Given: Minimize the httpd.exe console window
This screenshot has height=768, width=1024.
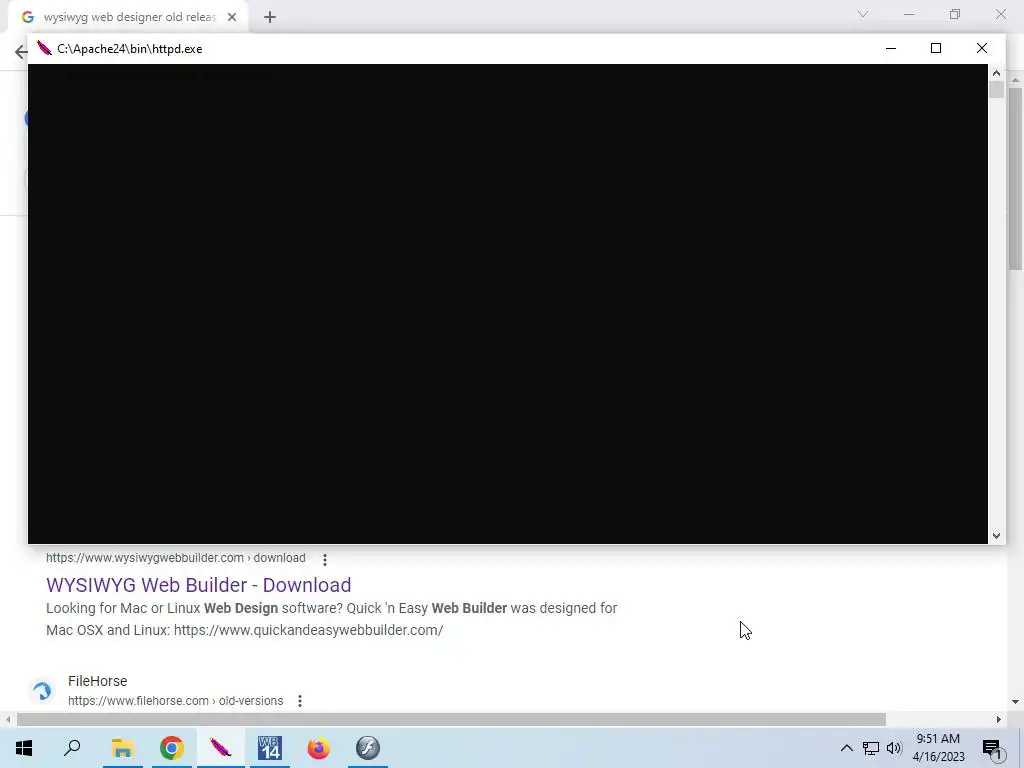Looking at the screenshot, I should click(890, 48).
